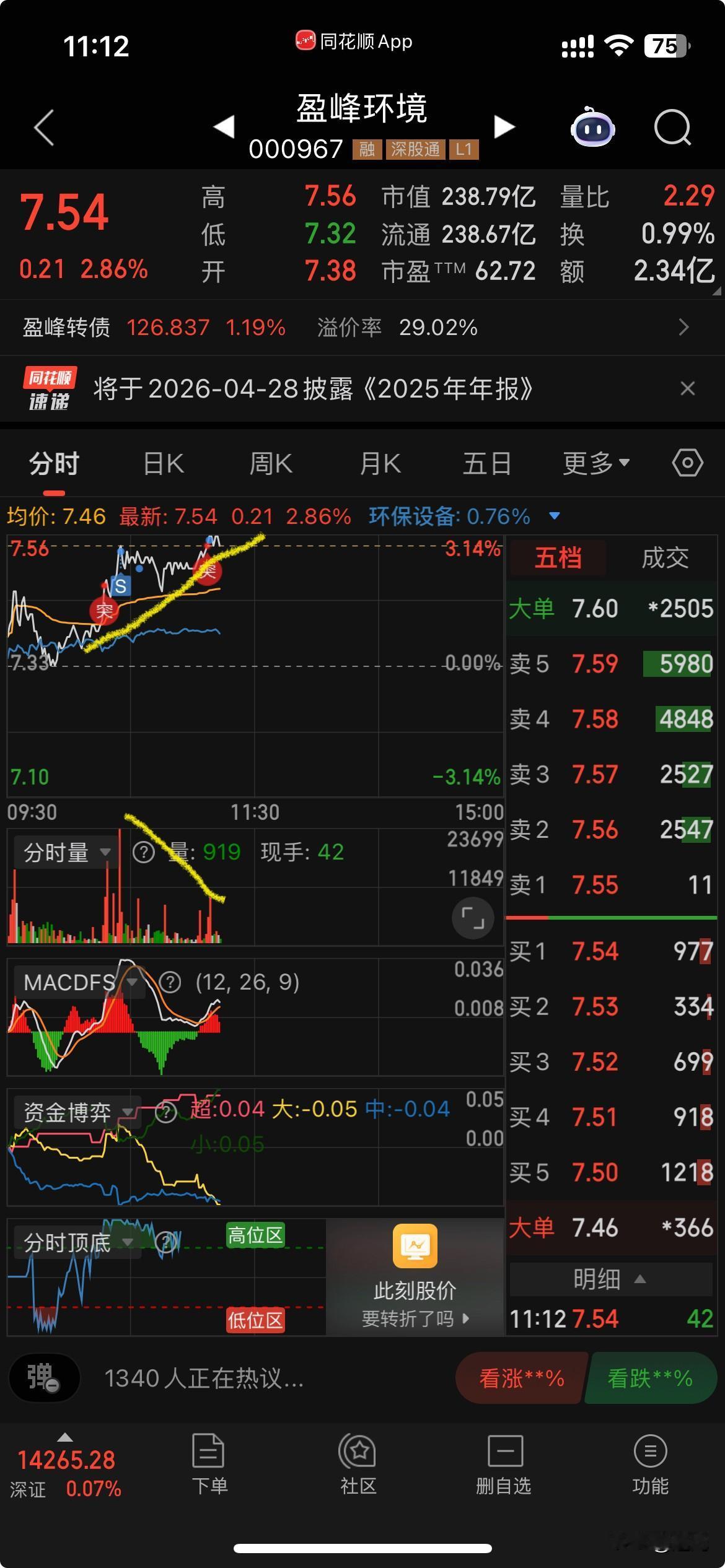Expand the 深证 index bar arrow
The image size is (725, 1568).
pos(64,1437)
